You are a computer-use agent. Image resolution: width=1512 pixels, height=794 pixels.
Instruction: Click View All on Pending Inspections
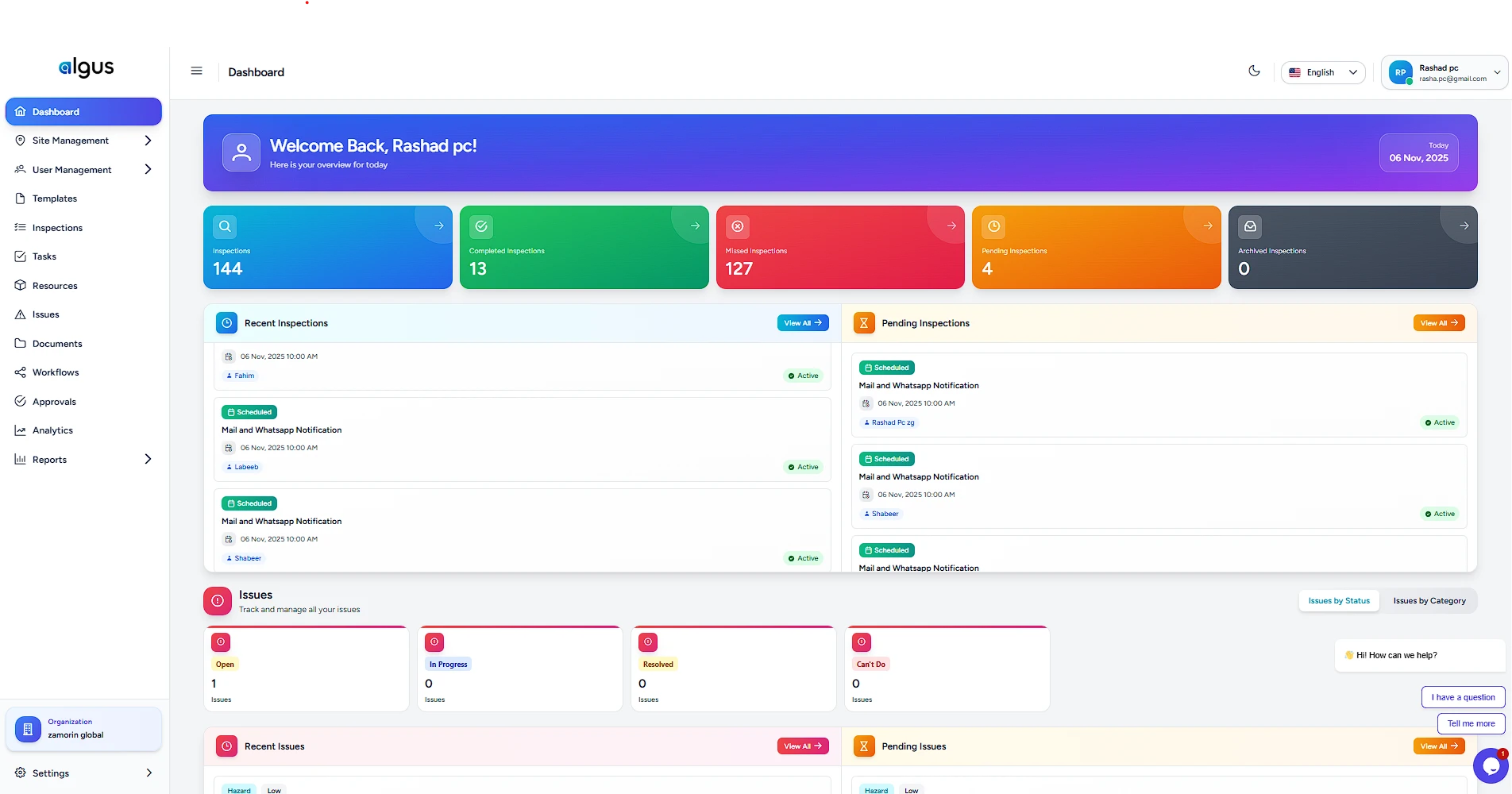pos(1438,323)
